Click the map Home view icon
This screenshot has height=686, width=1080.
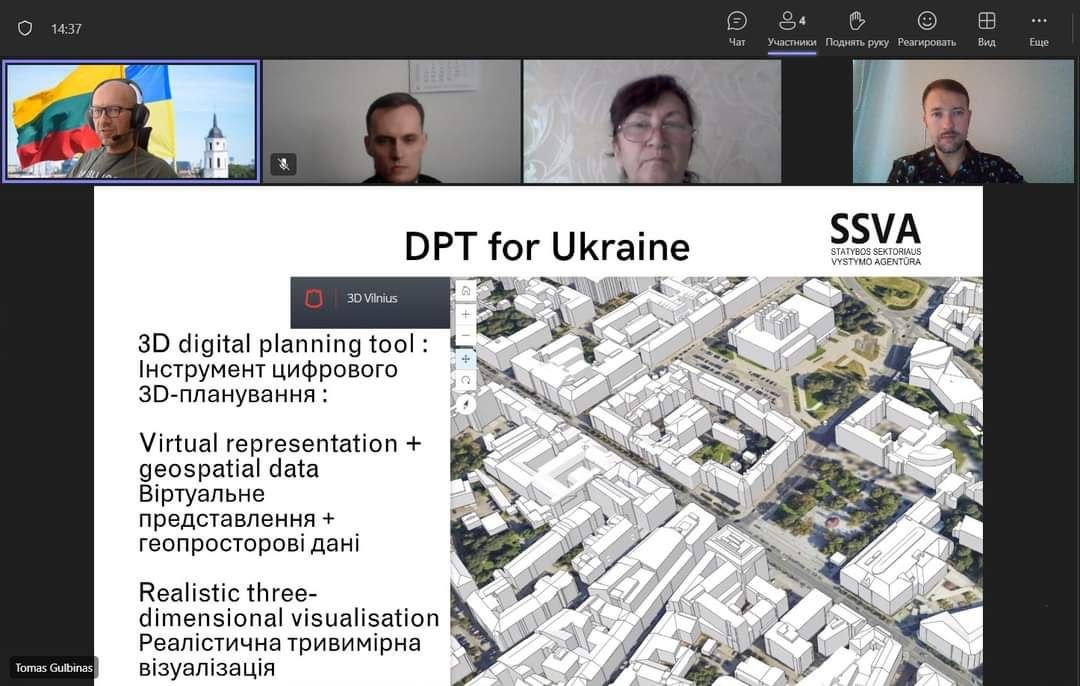click(x=465, y=291)
